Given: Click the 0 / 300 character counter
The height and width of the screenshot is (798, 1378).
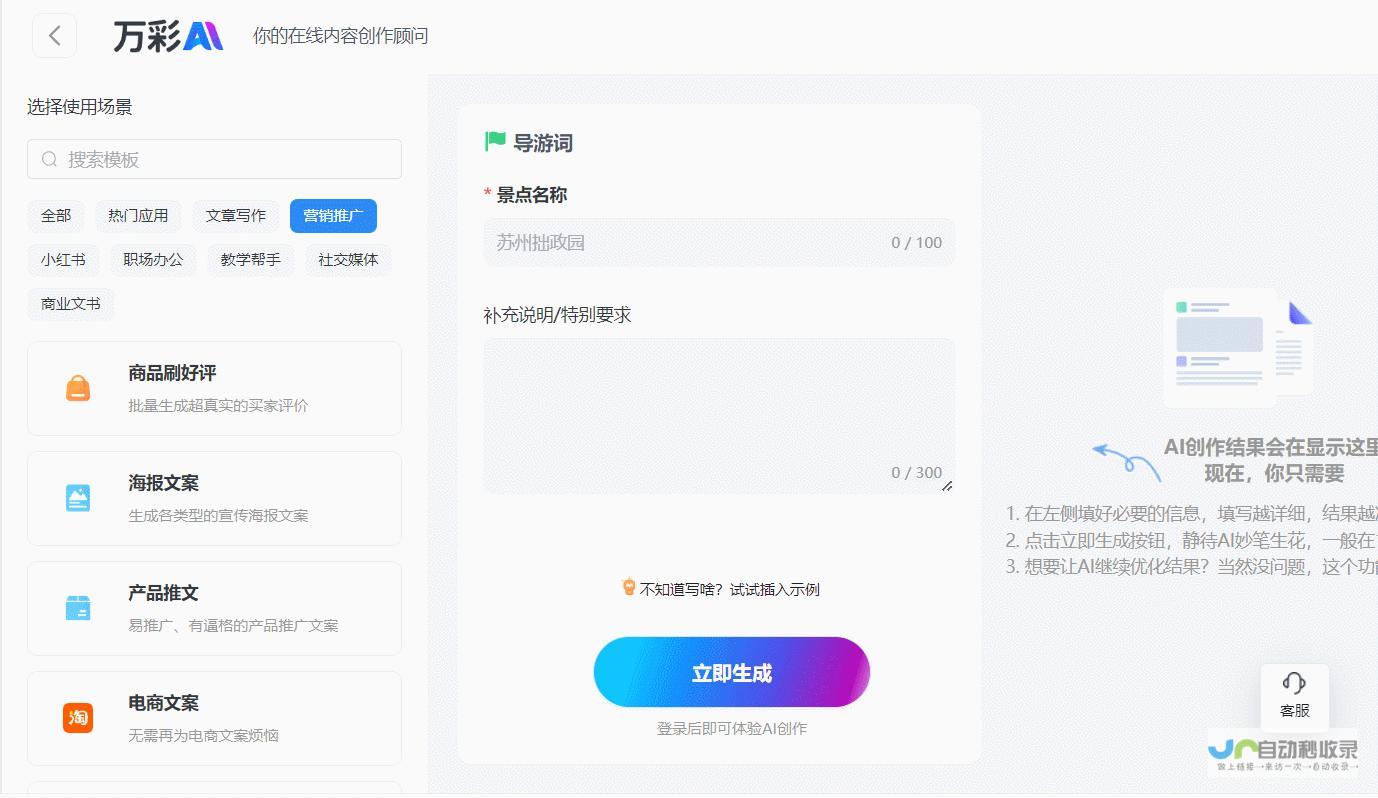Looking at the screenshot, I should (917, 472).
